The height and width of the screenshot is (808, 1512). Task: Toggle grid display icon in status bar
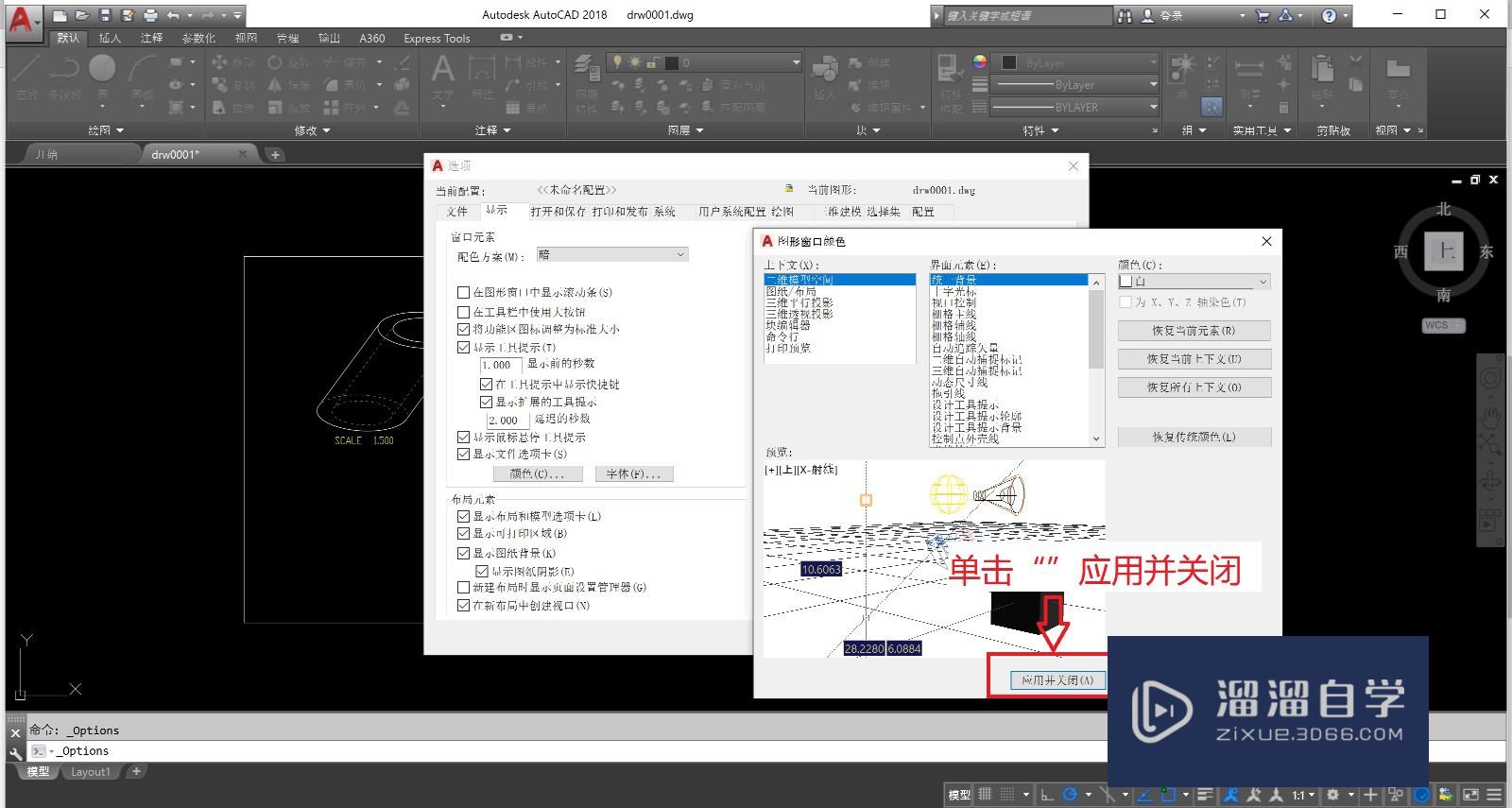coord(986,795)
